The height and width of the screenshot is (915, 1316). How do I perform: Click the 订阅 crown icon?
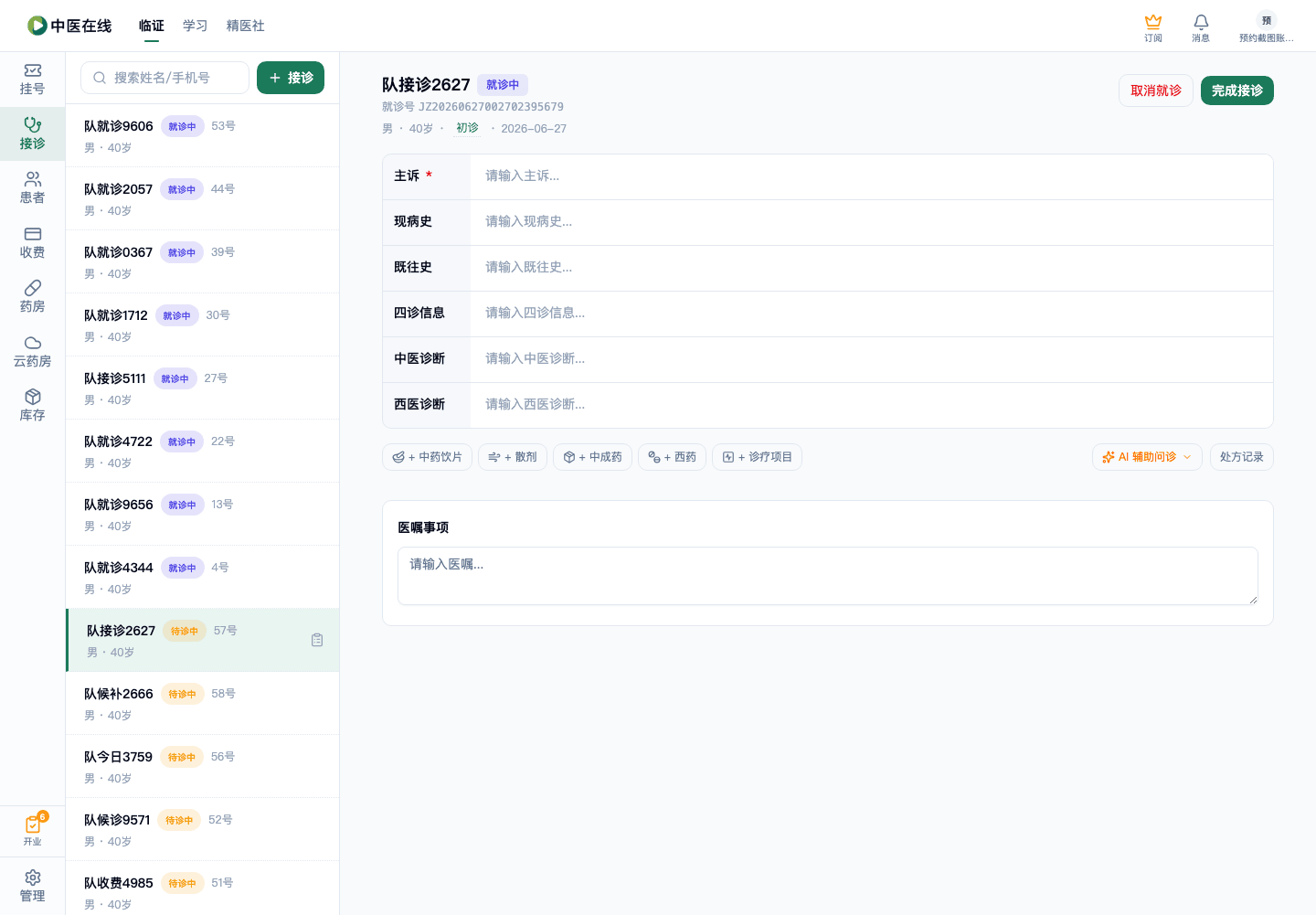[1153, 27]
